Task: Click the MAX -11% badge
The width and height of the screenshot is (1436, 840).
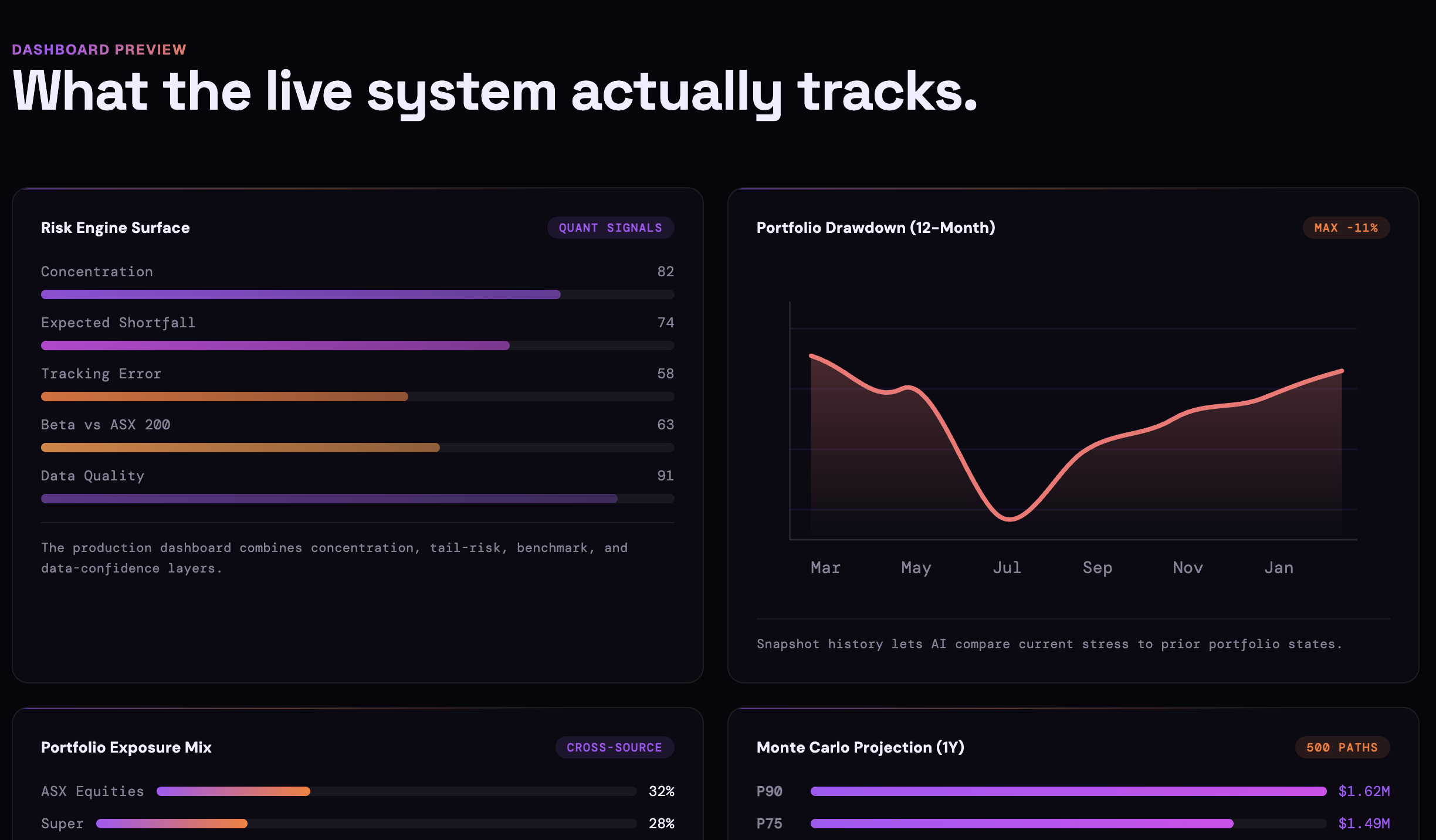Action: [1346, 228]
